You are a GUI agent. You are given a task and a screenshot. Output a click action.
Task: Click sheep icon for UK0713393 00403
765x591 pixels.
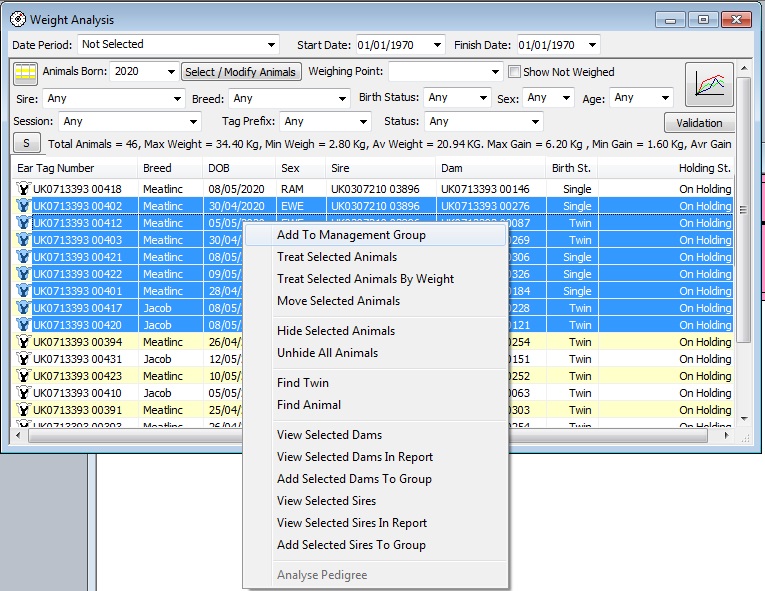[x=23, y=240]
